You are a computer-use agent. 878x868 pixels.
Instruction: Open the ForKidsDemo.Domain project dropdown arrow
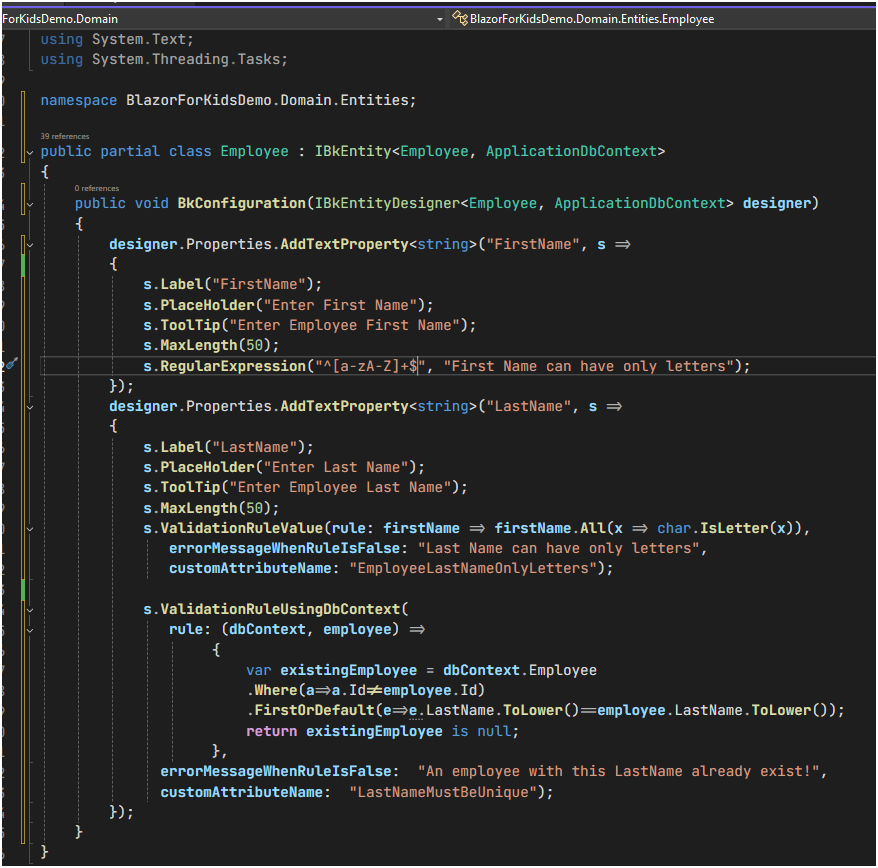[440, 19]
